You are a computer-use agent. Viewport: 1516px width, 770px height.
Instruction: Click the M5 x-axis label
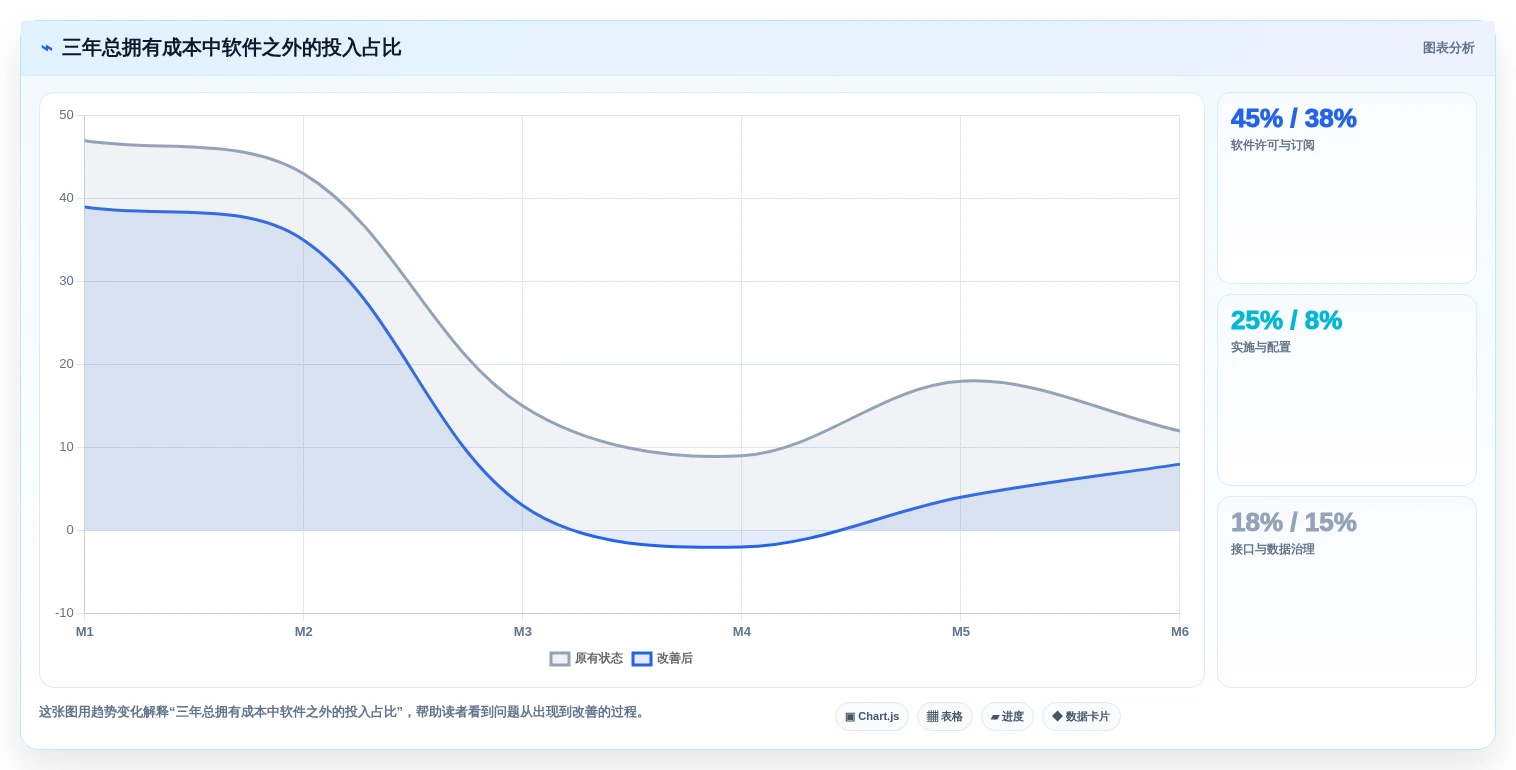click(x=961, y=632)
